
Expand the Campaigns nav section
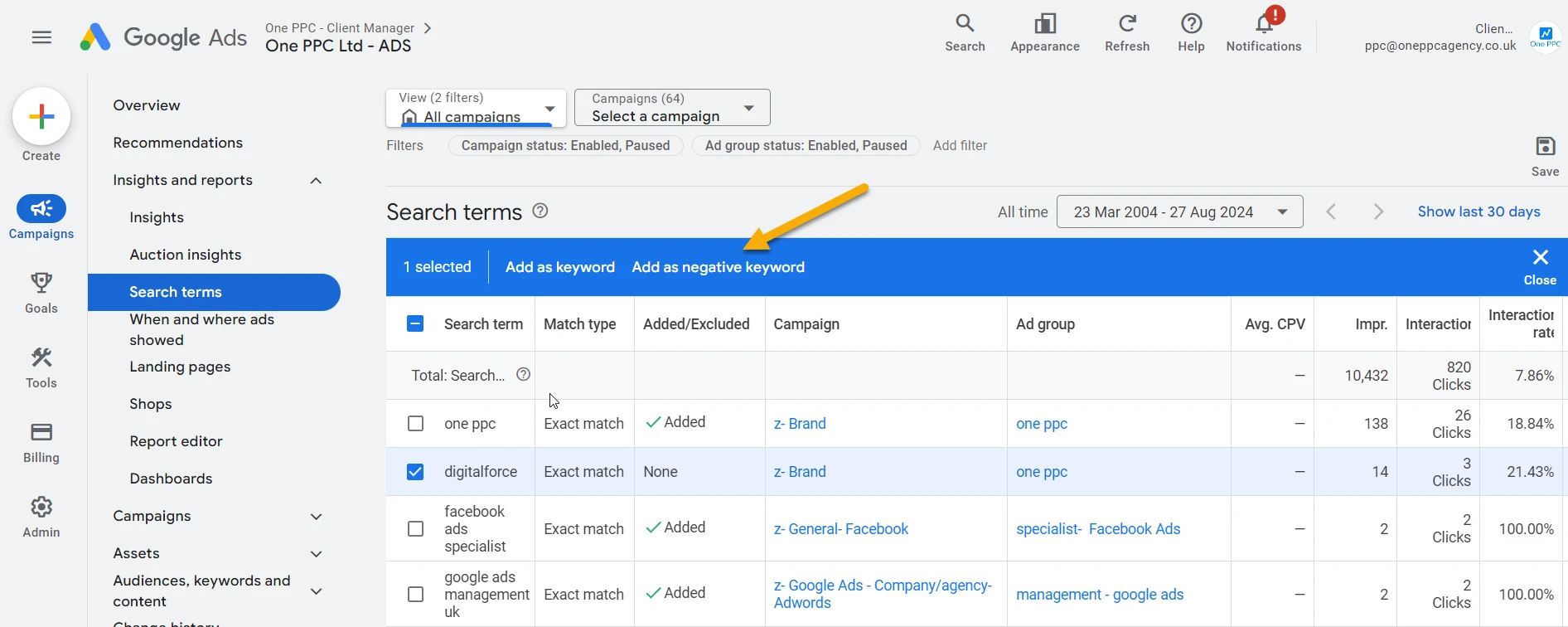(x=316, y=517)
